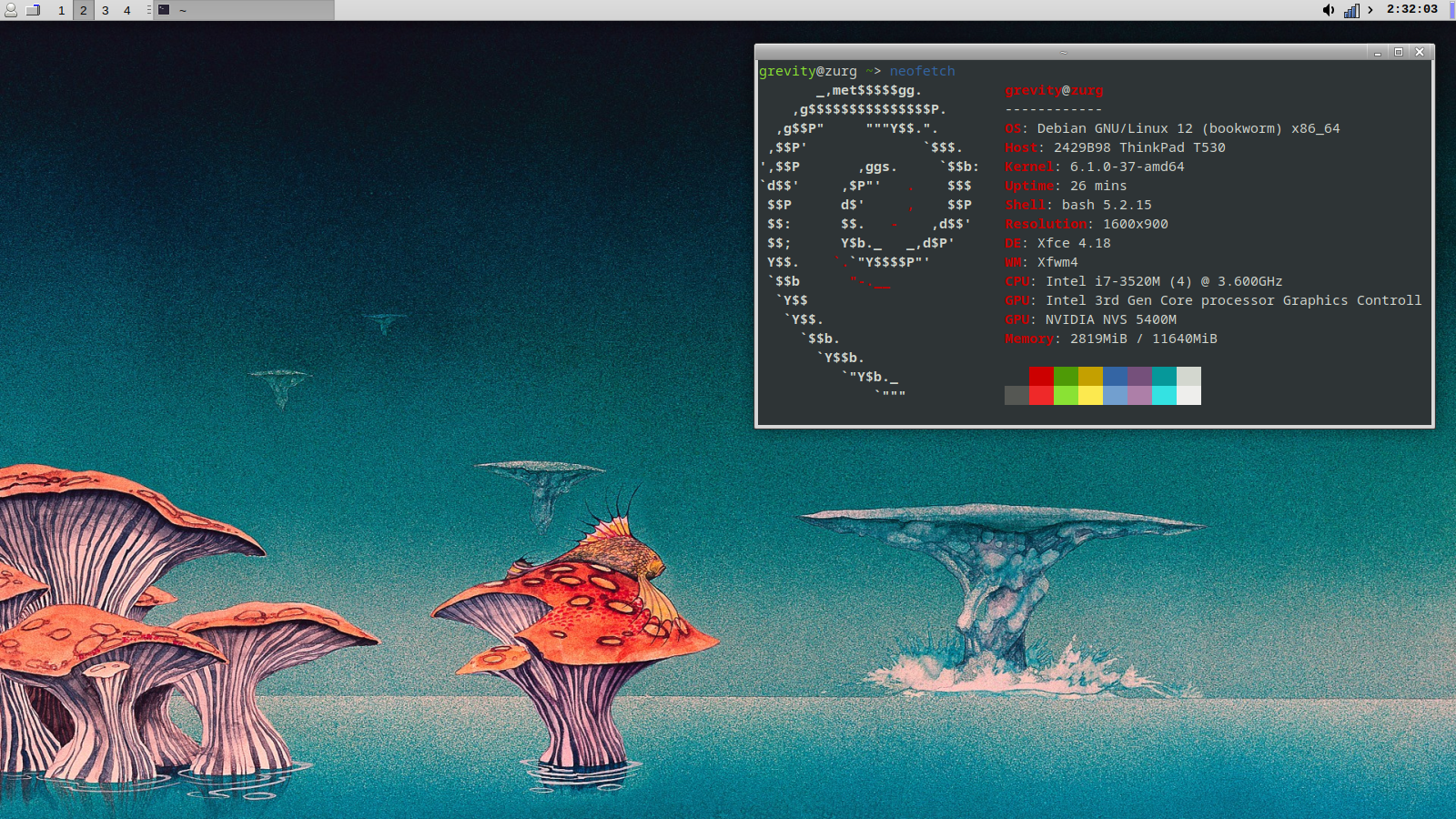This screenshot has width=1456, height=819.
Task: Click the dark purple swatch in top row
Action: pyautogui.click(x=1139, y=377)
